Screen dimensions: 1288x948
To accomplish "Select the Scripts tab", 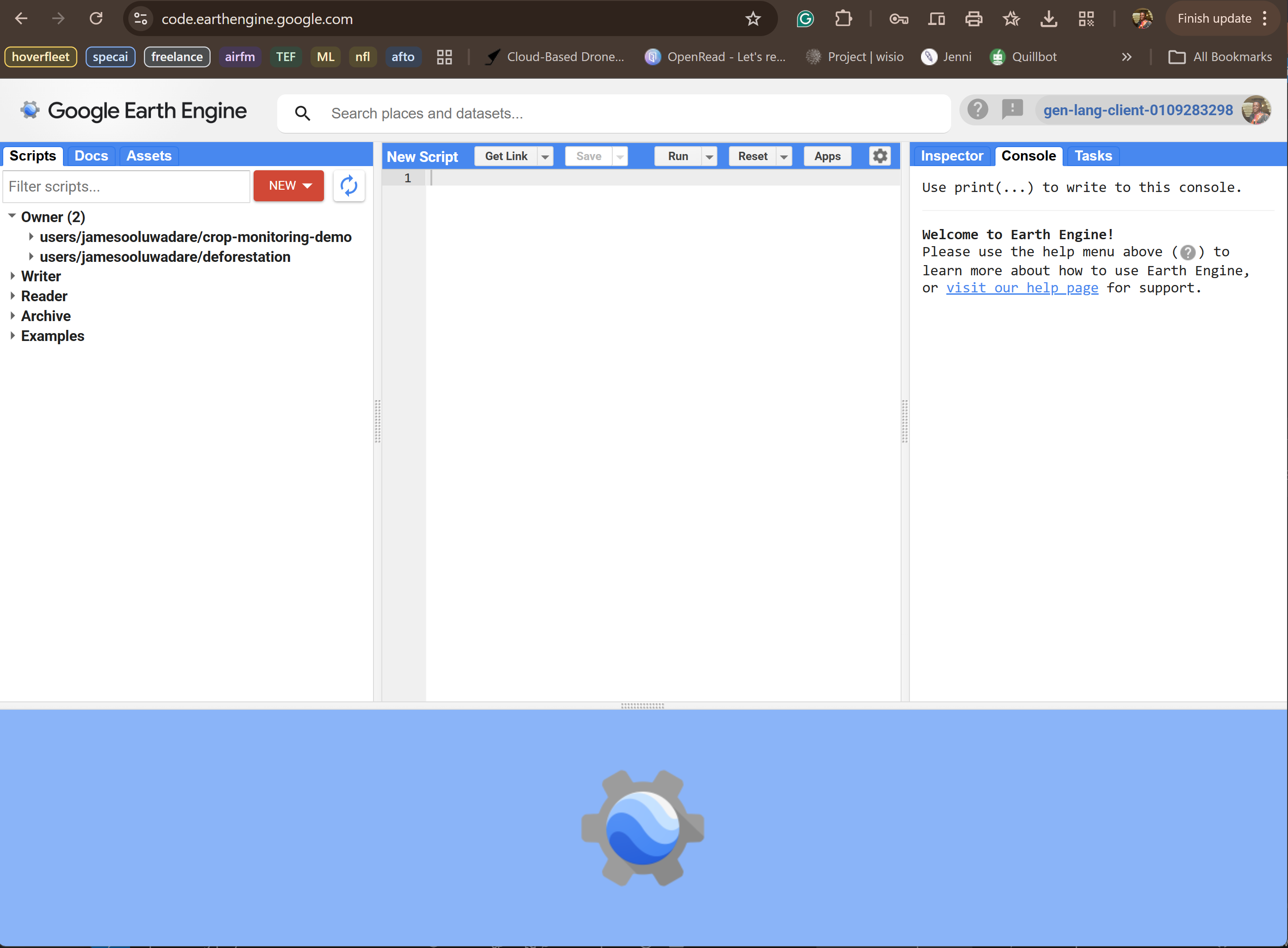I will point(33,156).
